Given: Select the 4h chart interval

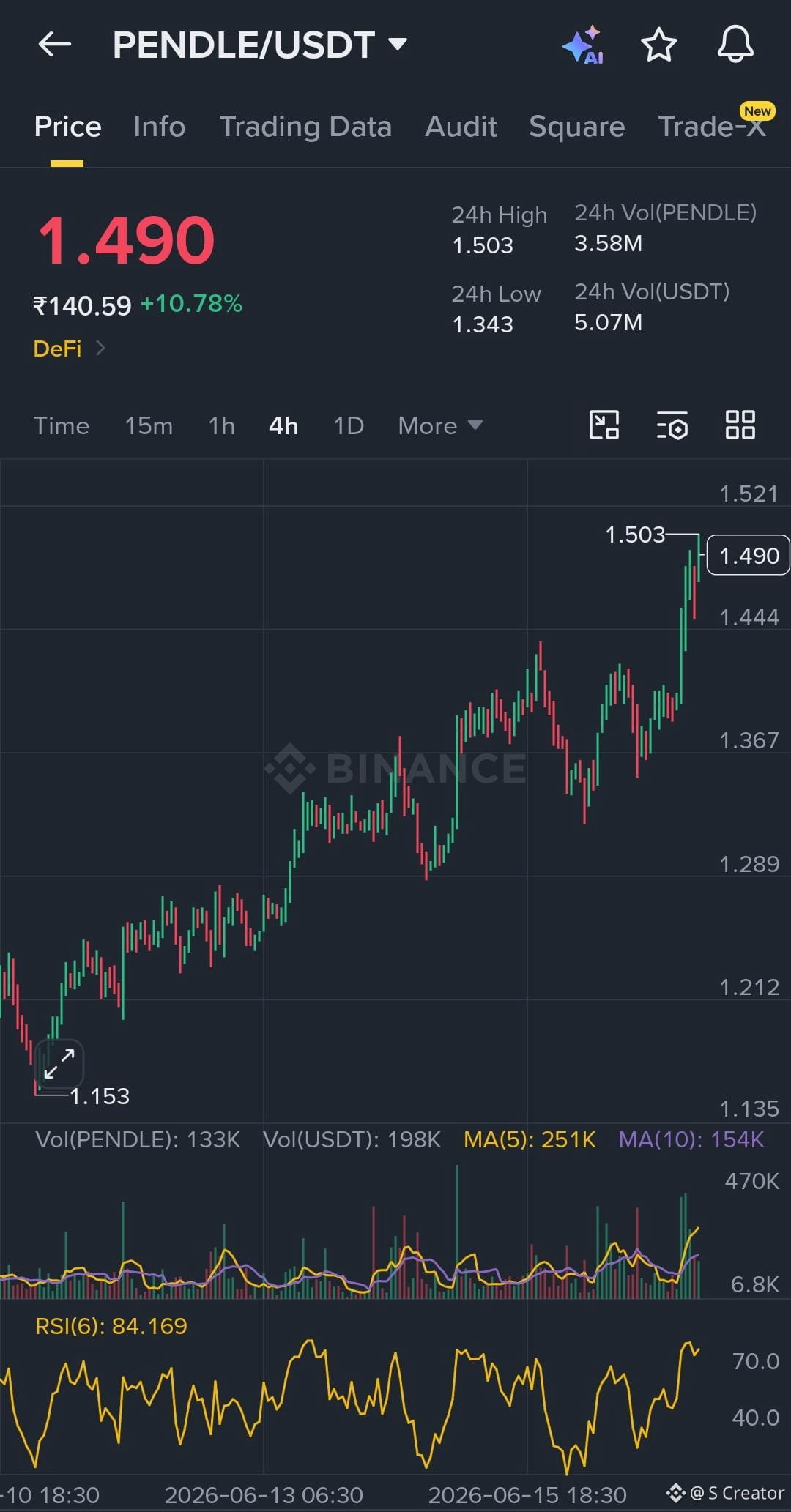Looking at the screenshot, I should tap(283, 425).
